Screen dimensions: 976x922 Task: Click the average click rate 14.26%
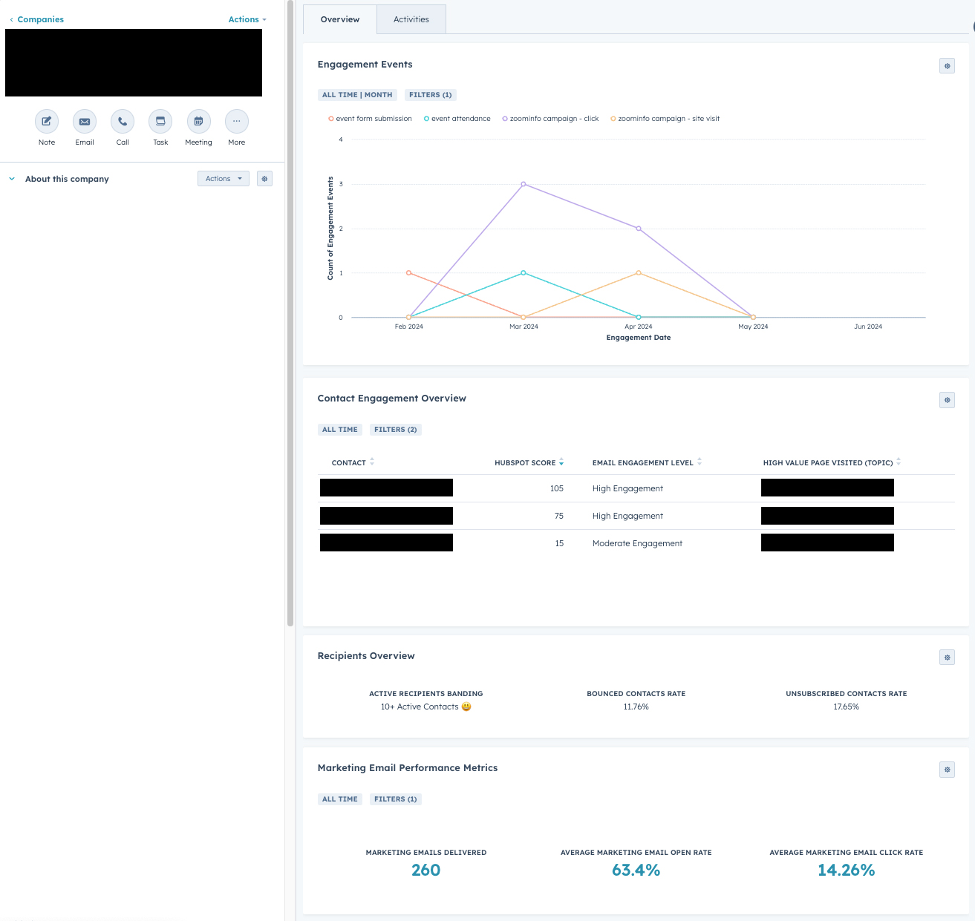click(846, 870)
